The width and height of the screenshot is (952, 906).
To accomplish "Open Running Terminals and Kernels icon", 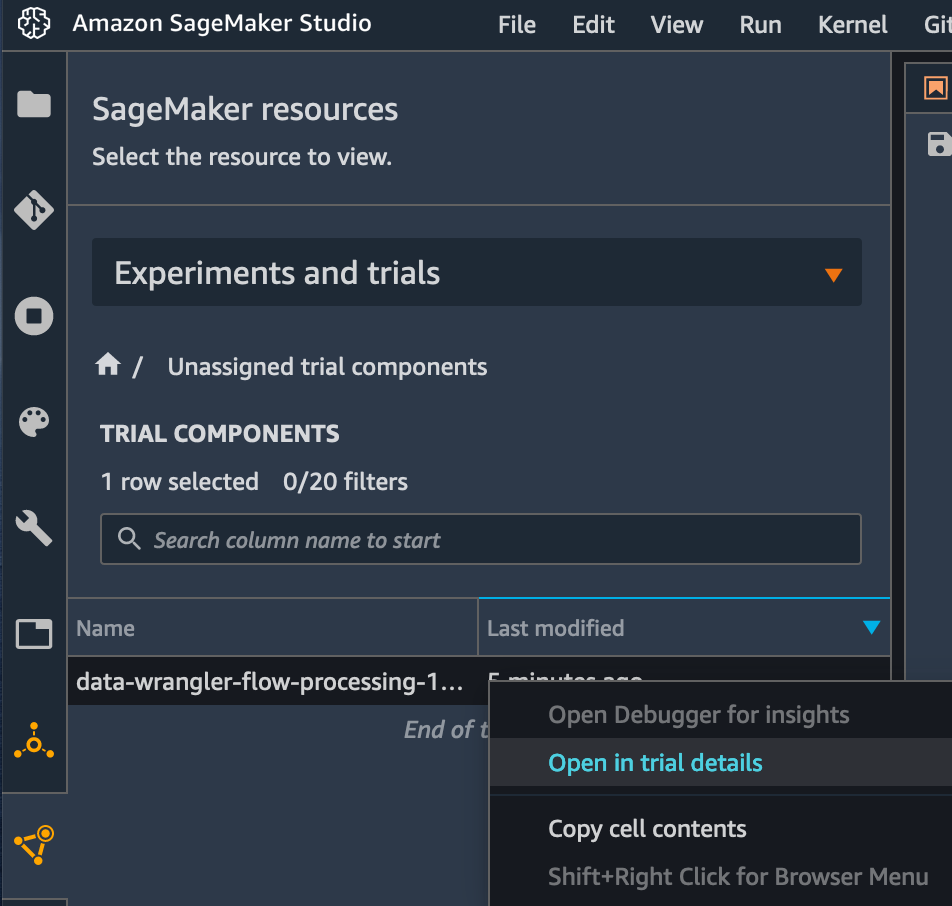I will coord(34,316).
